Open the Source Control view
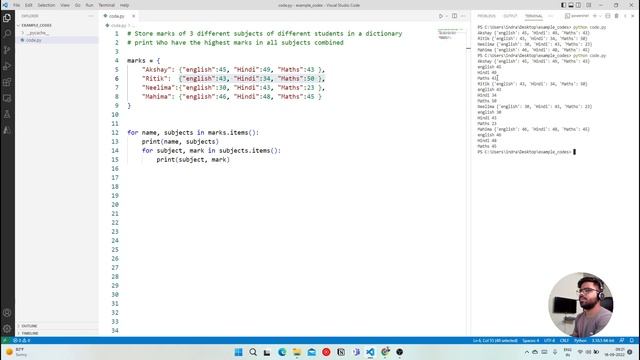Image resolution: width=640 pixels, height=360 pixels. 7,50
